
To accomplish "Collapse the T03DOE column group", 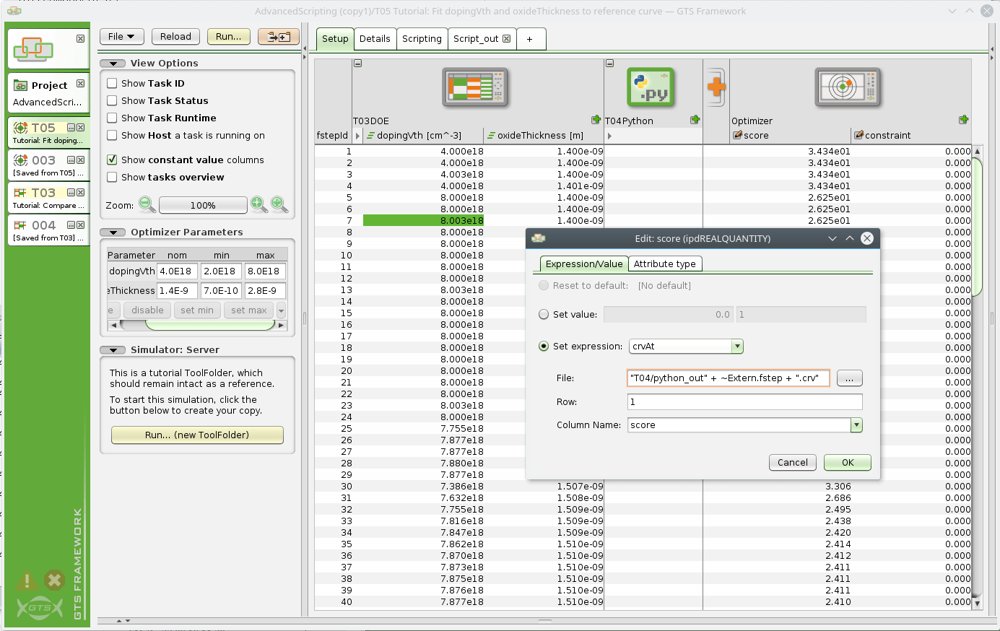I will click(358, 63).
